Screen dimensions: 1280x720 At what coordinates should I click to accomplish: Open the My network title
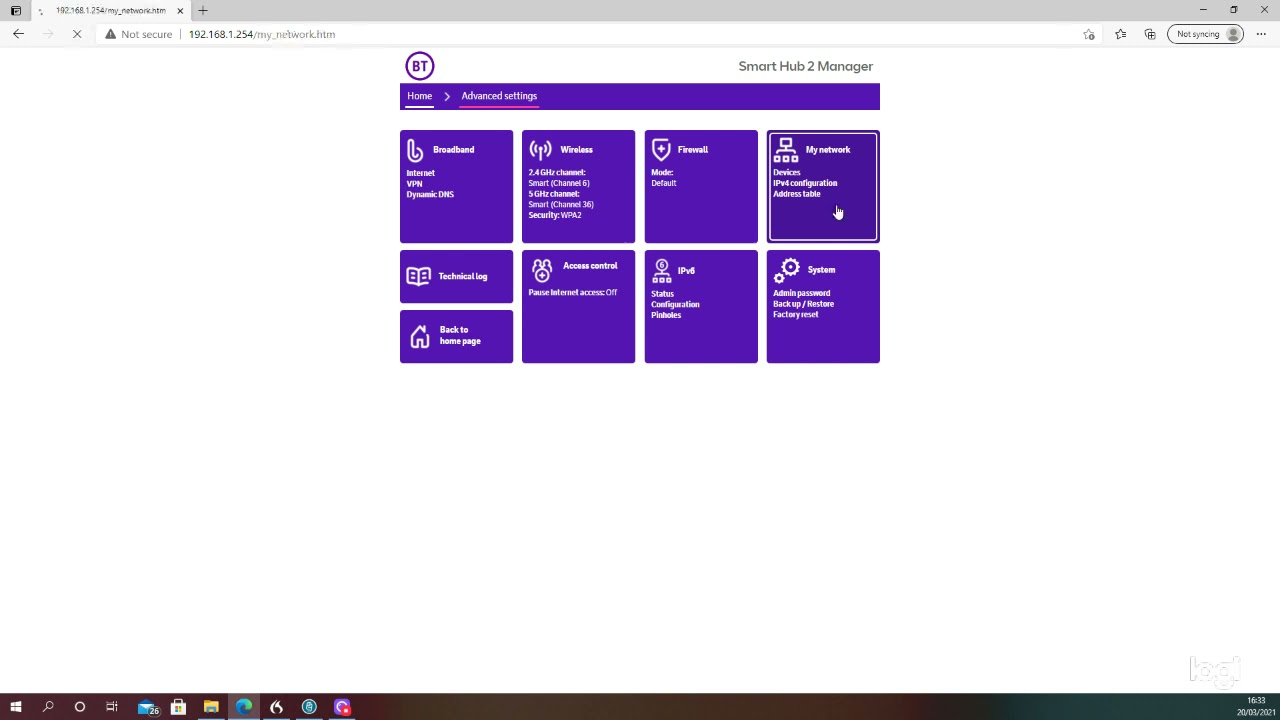pos(827,150)
